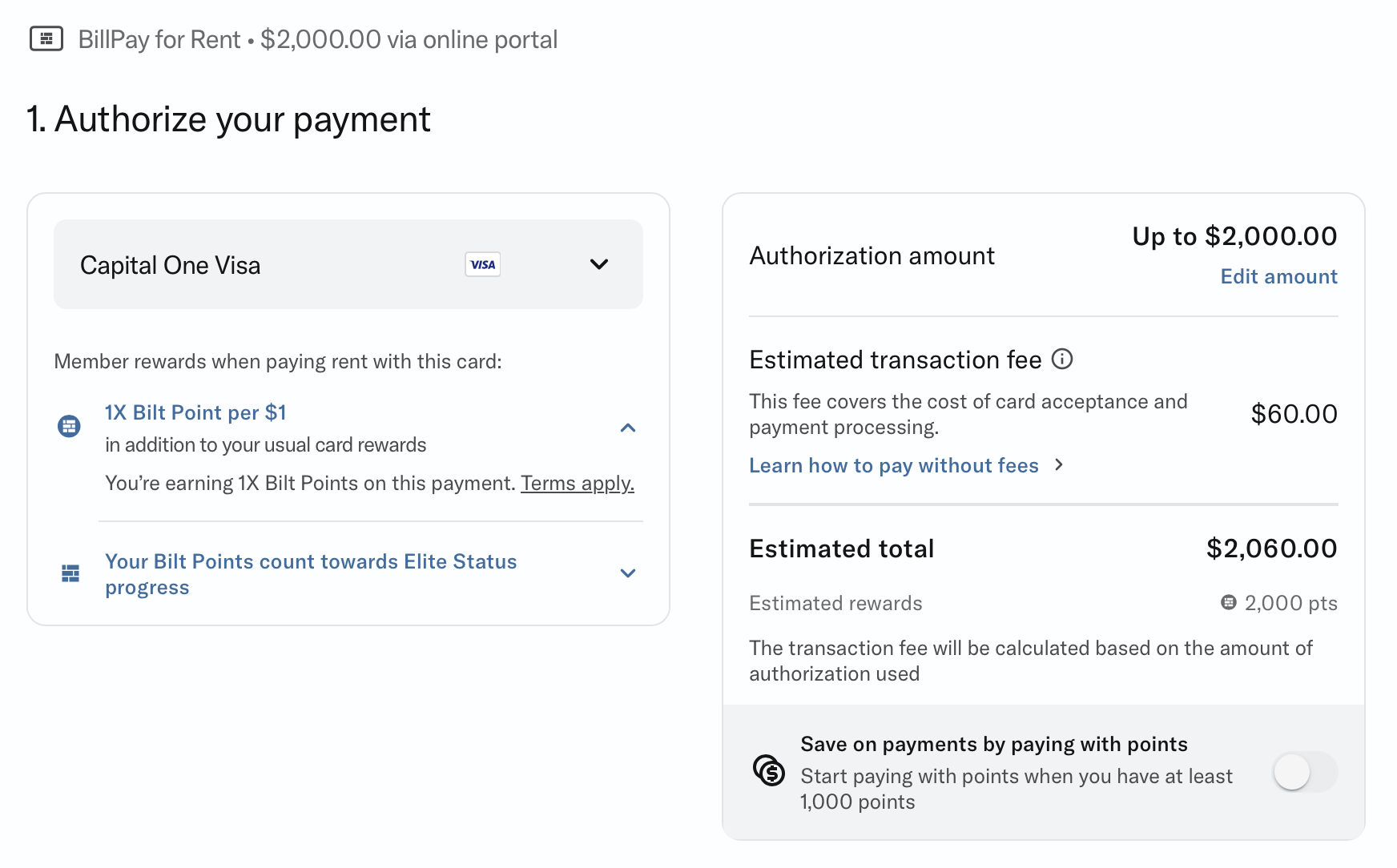Click the Bilt Point round icon

(x=70, y=426)
